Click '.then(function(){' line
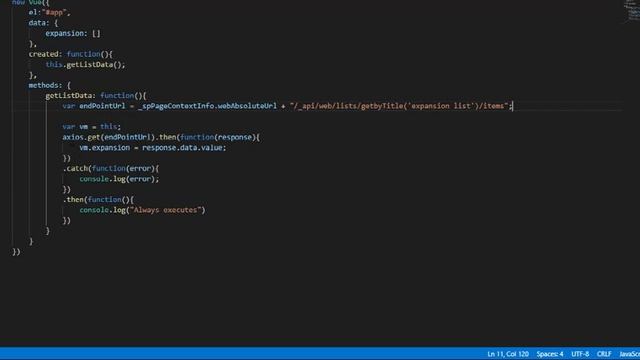The width and height of the screenshot is (640, 360). tap(98, 200)
